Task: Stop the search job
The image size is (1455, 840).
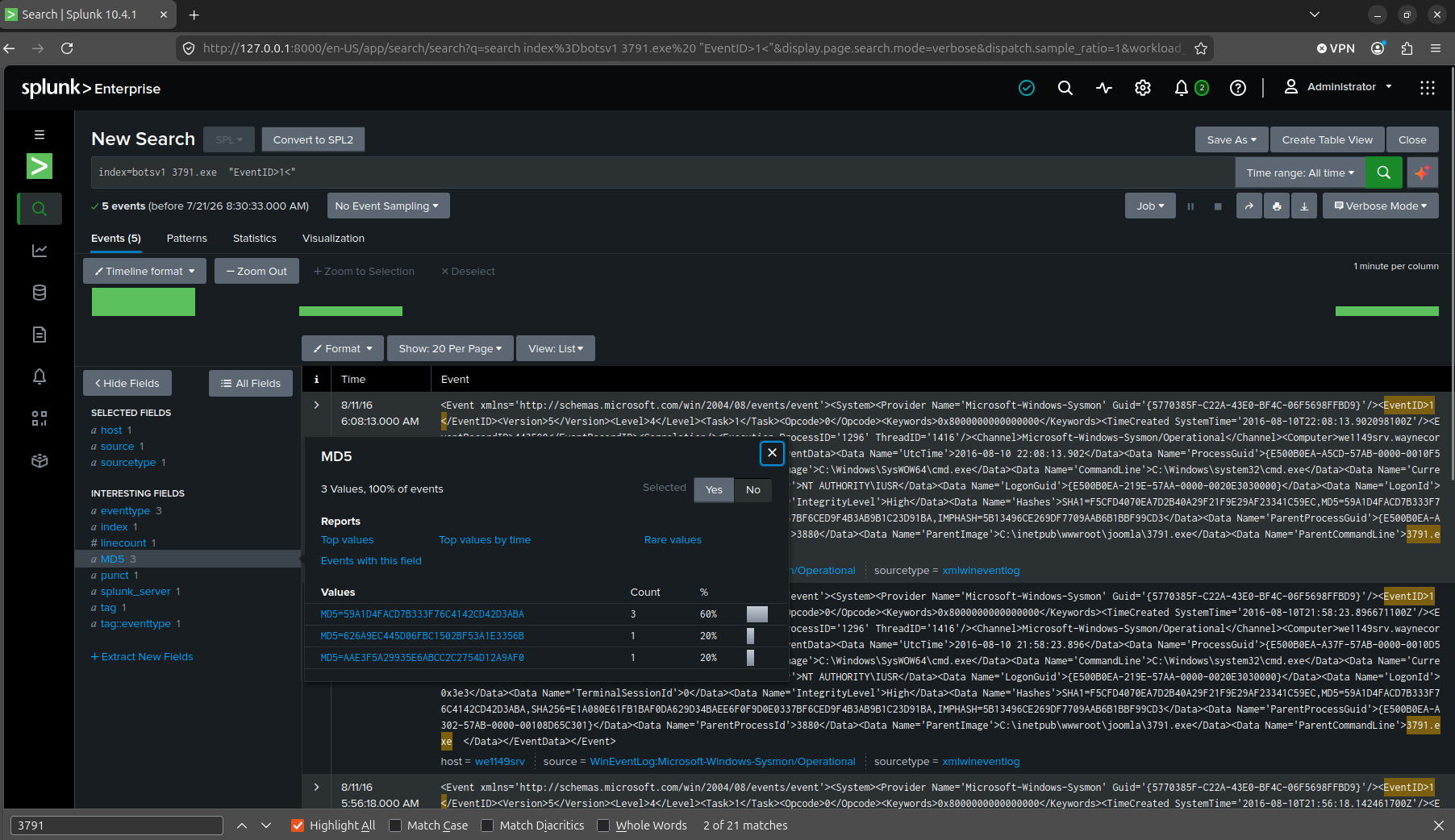Action: point(1218,206)
